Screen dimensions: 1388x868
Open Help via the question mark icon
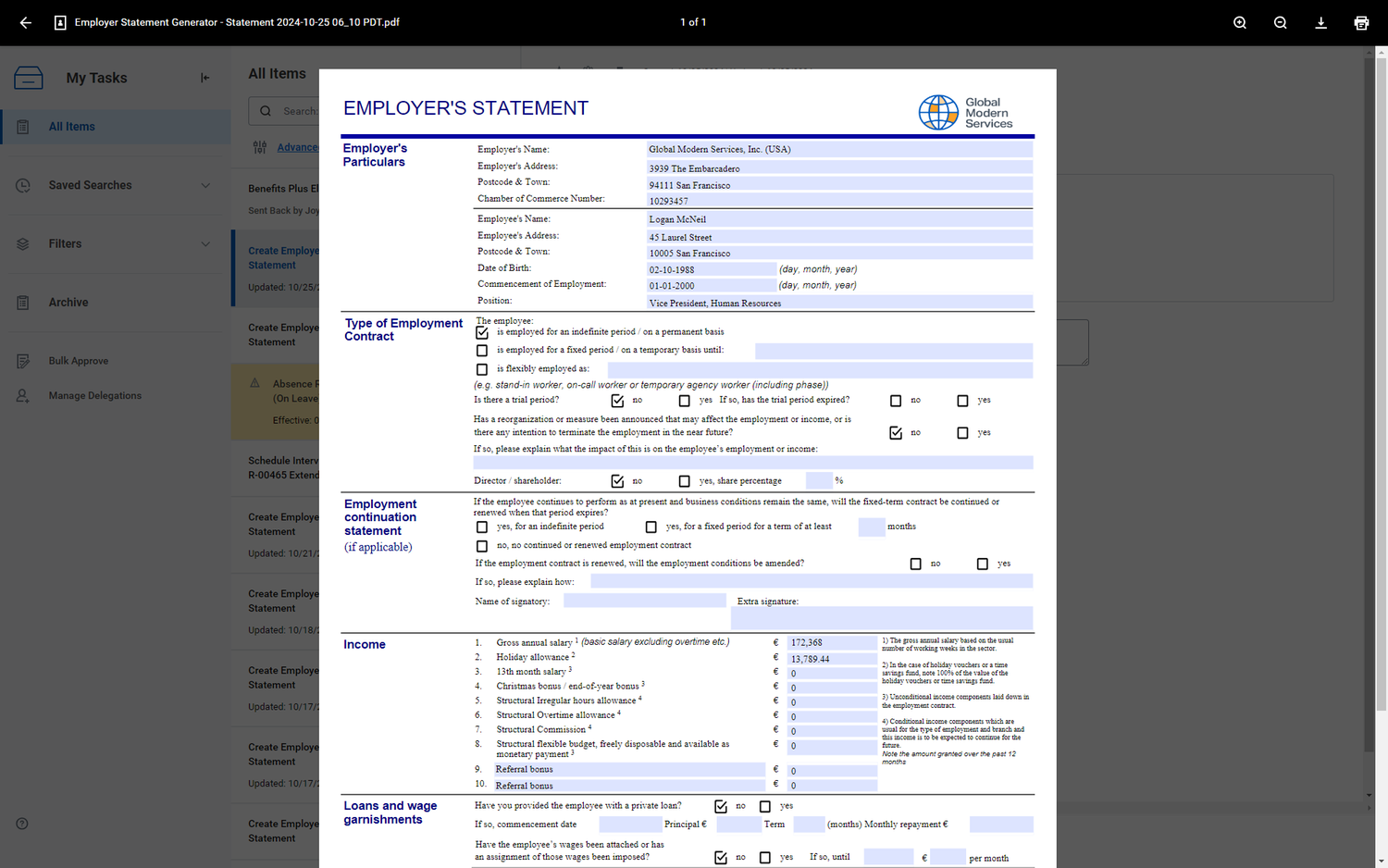[21, 823]
